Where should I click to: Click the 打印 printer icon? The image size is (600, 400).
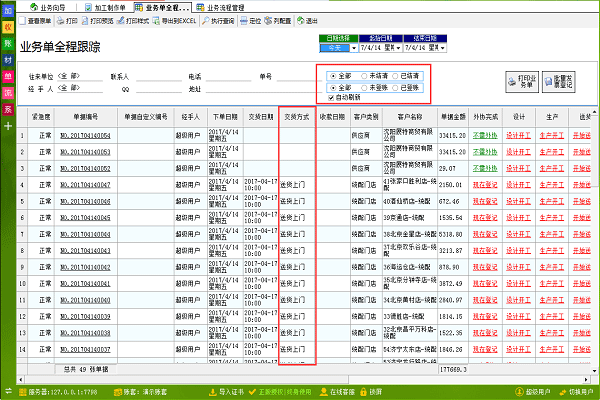click(67, 21)
